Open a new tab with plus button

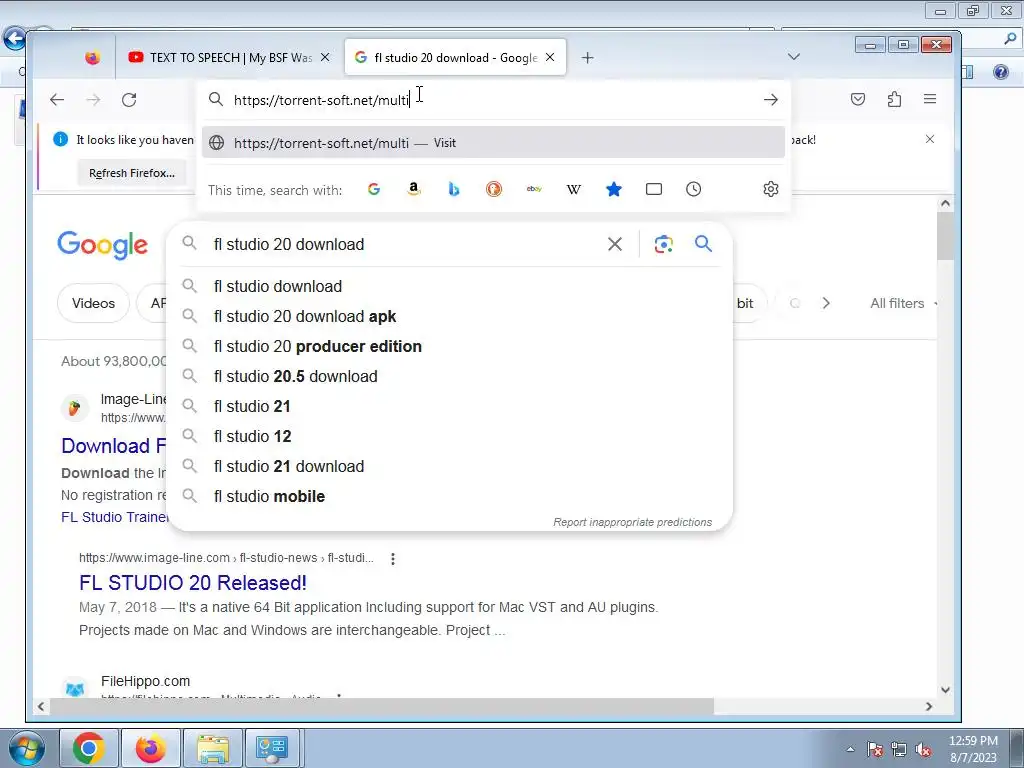[587, 57]
